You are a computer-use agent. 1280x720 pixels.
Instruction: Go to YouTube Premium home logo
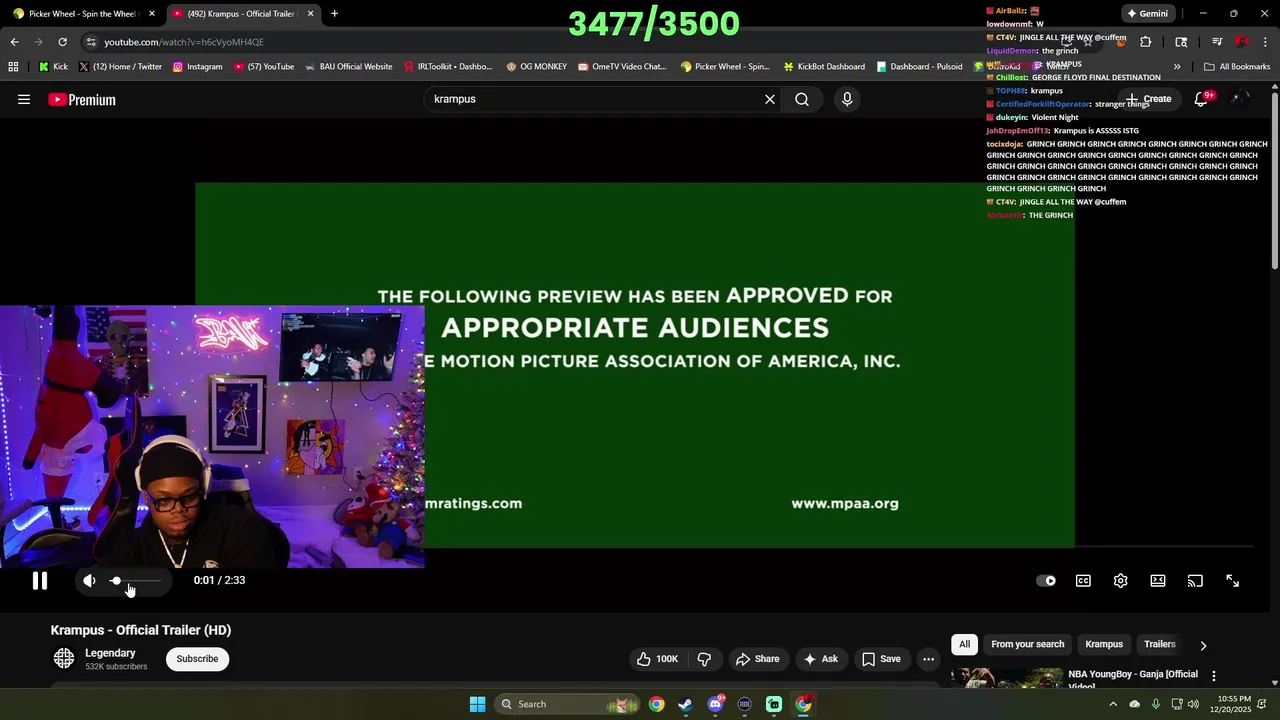tap(82, 99)
